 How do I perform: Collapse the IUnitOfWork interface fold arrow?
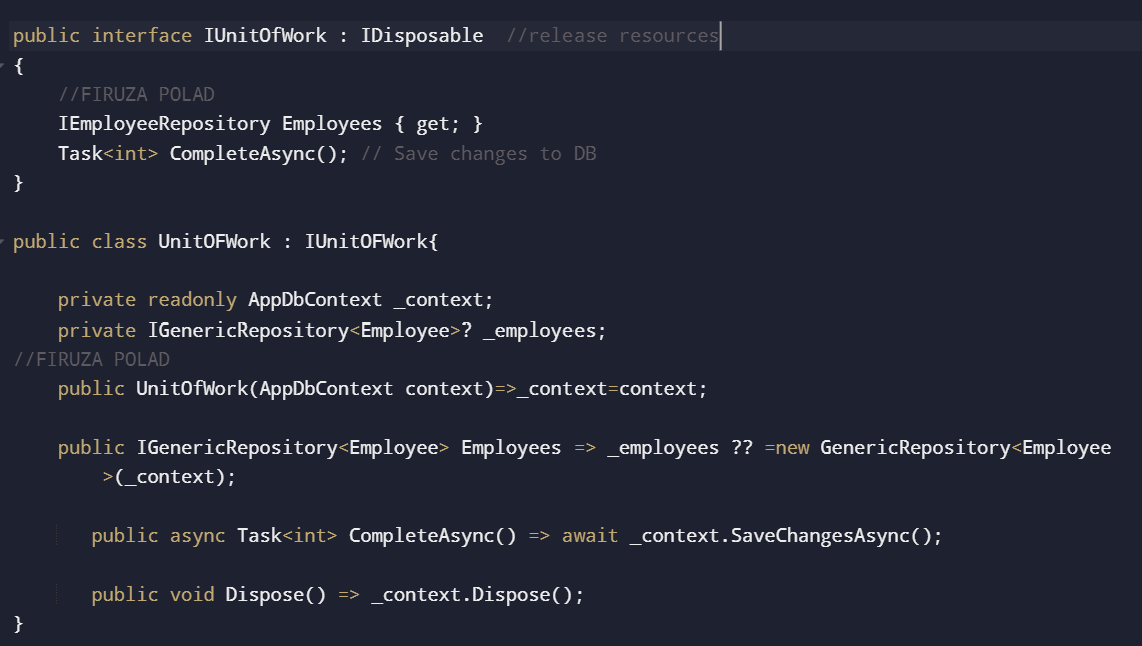pos(3,65)
